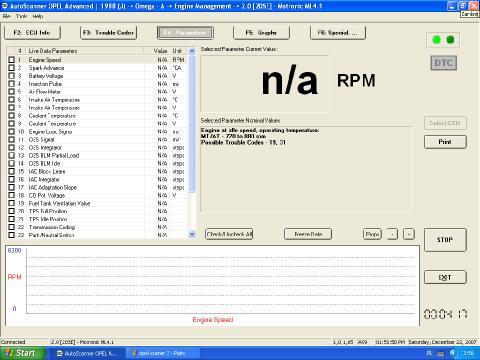
Task: Click the dark green status LED
Action: coord(450,40)
